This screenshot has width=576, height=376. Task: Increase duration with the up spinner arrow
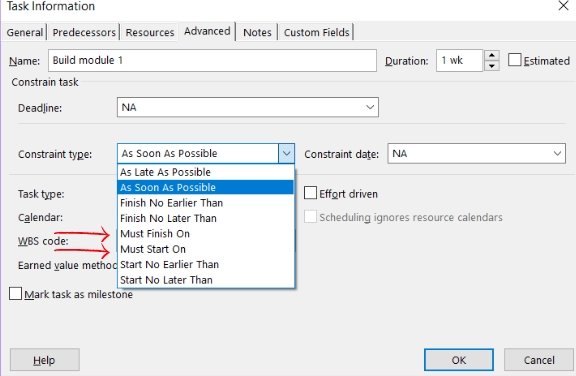(x=492, y=55)
